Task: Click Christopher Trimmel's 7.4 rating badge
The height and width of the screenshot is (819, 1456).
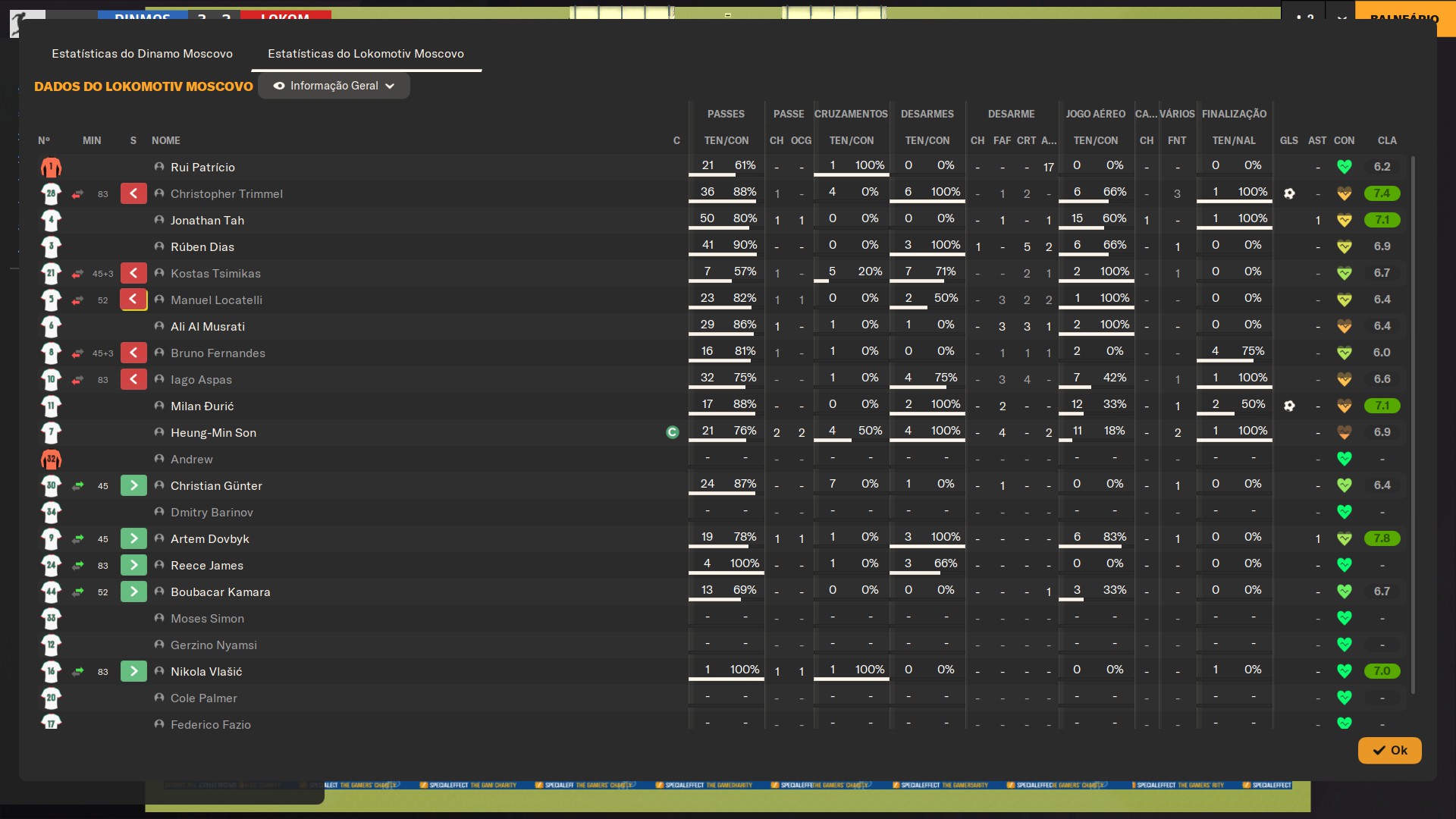Action: coord(1382,193)
